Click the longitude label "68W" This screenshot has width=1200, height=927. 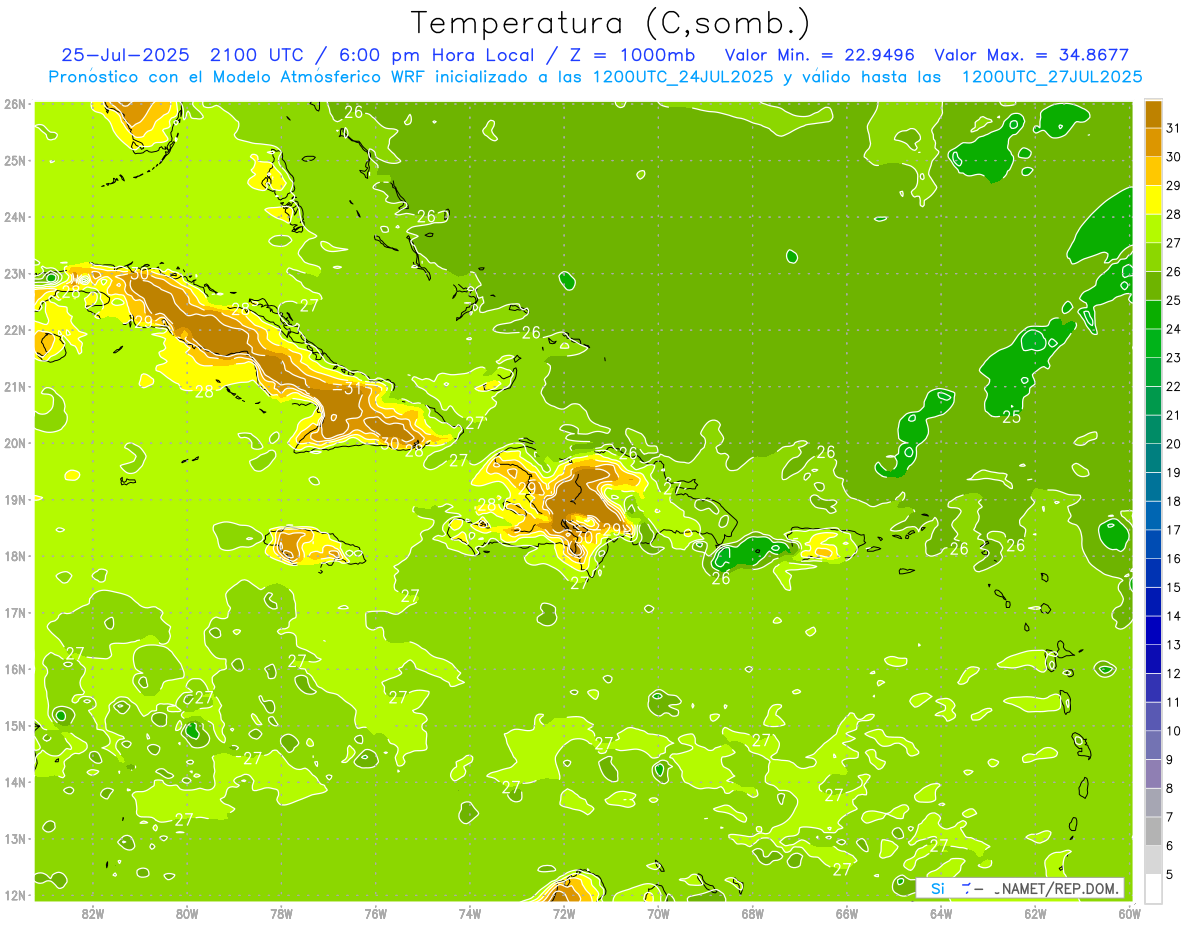click(753, 913)
